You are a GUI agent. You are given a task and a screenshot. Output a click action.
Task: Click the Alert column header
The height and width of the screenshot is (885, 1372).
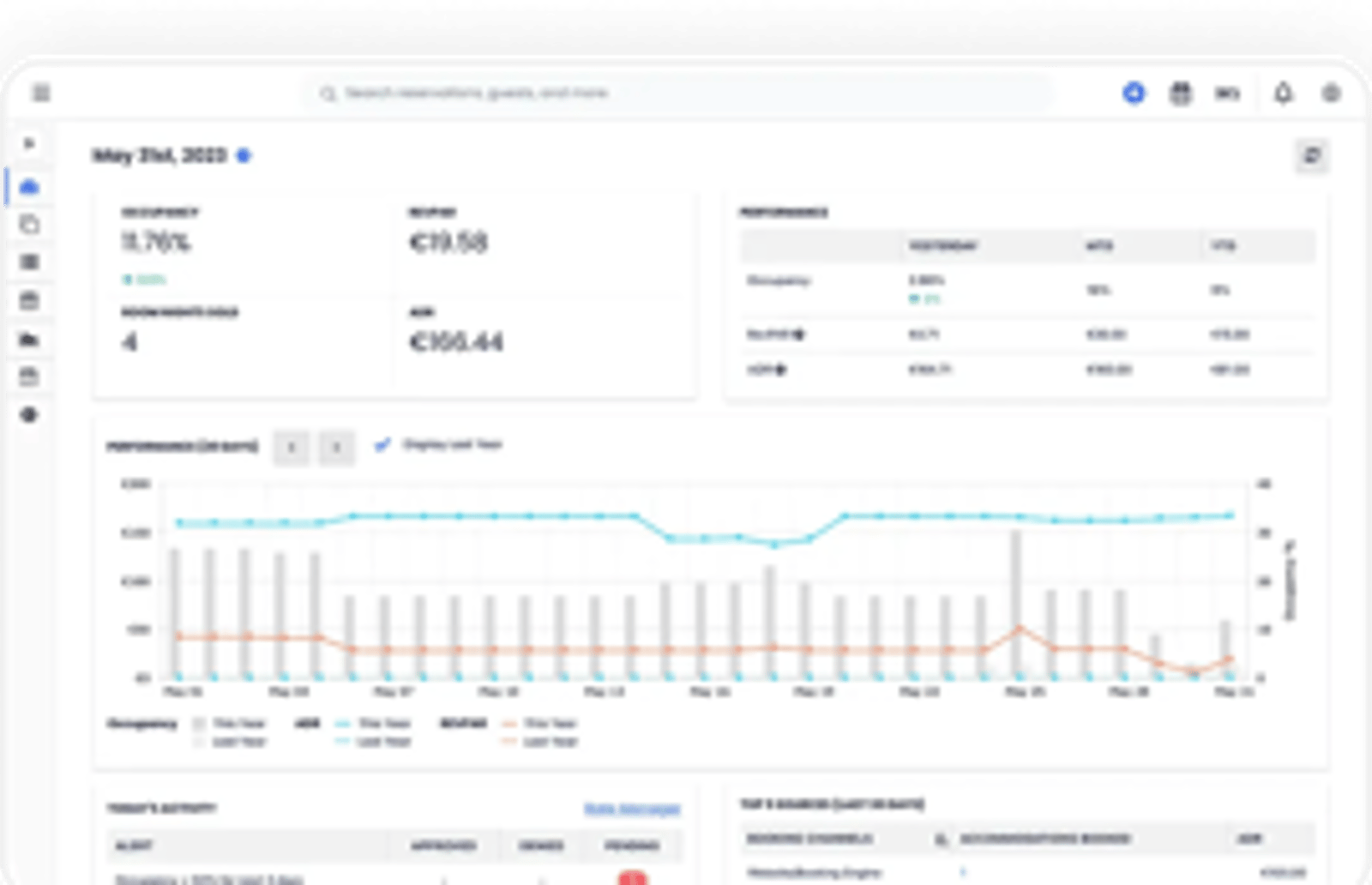[x=134, y=846]
